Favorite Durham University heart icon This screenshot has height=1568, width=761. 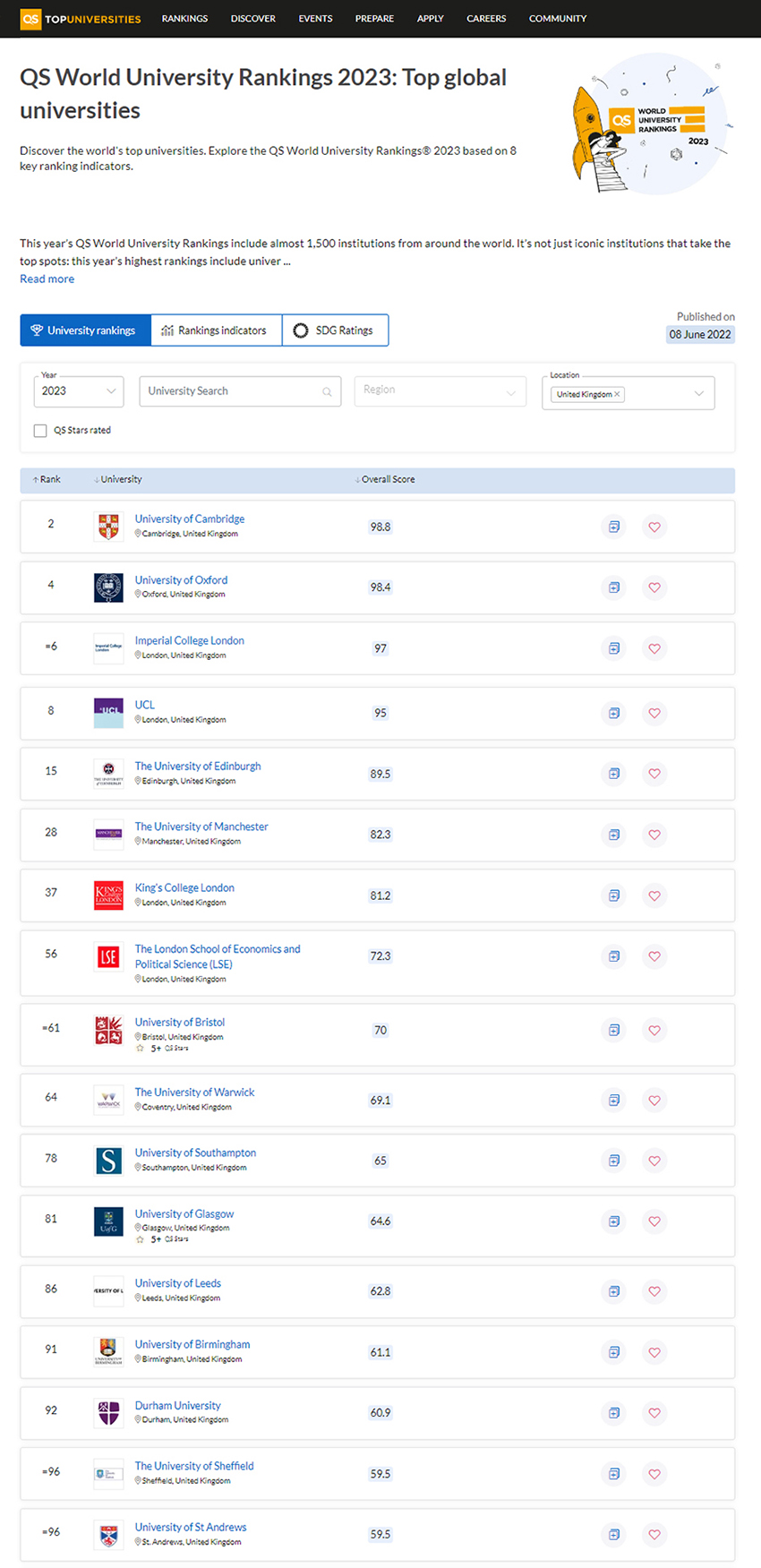654,1413
